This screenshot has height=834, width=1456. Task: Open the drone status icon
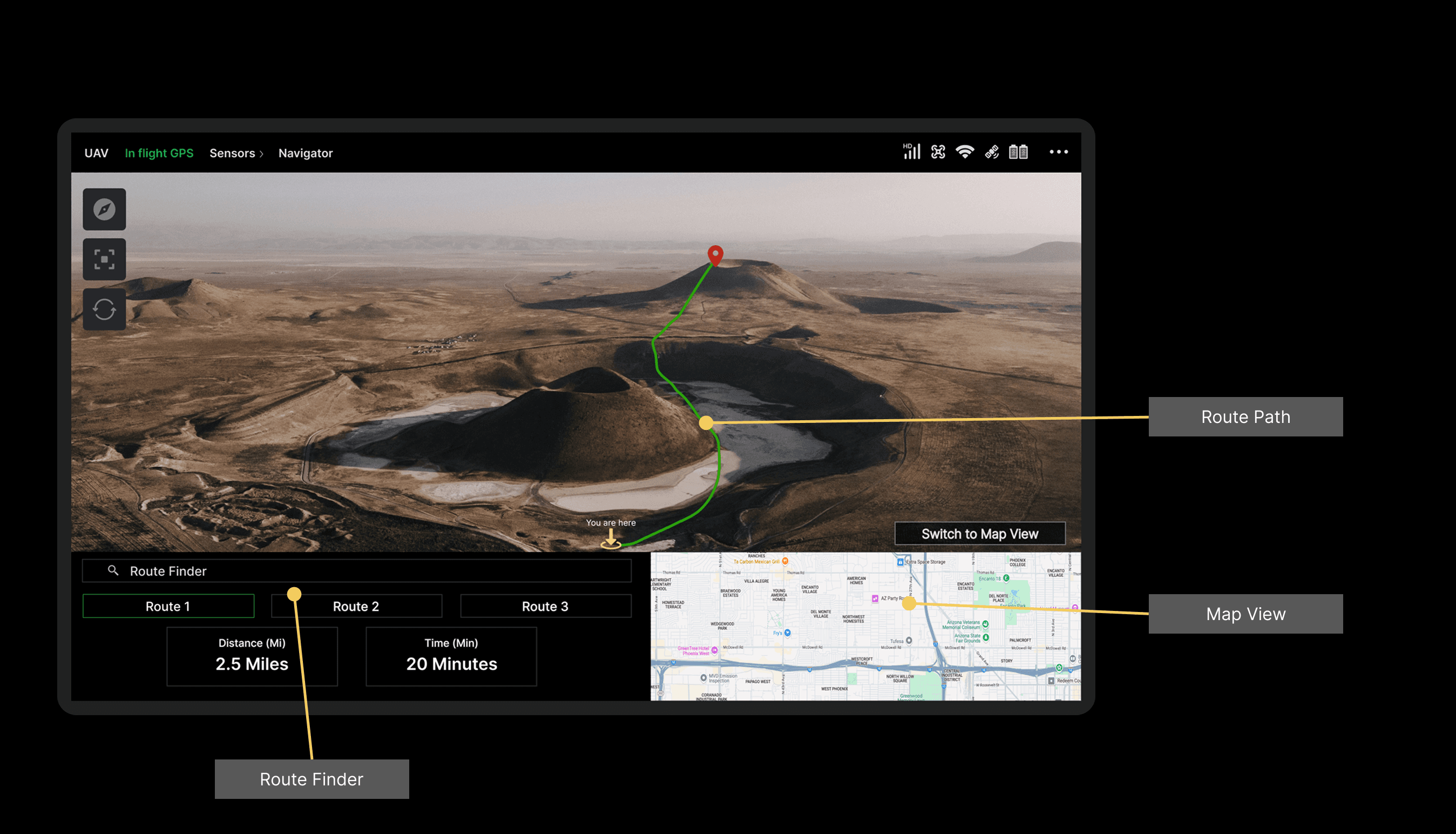coord(938,152)
